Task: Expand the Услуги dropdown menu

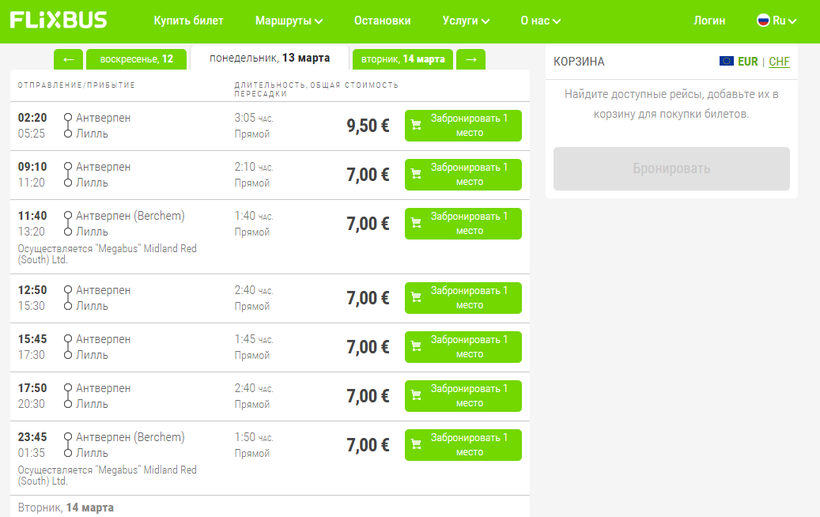Action: (466, 20)
